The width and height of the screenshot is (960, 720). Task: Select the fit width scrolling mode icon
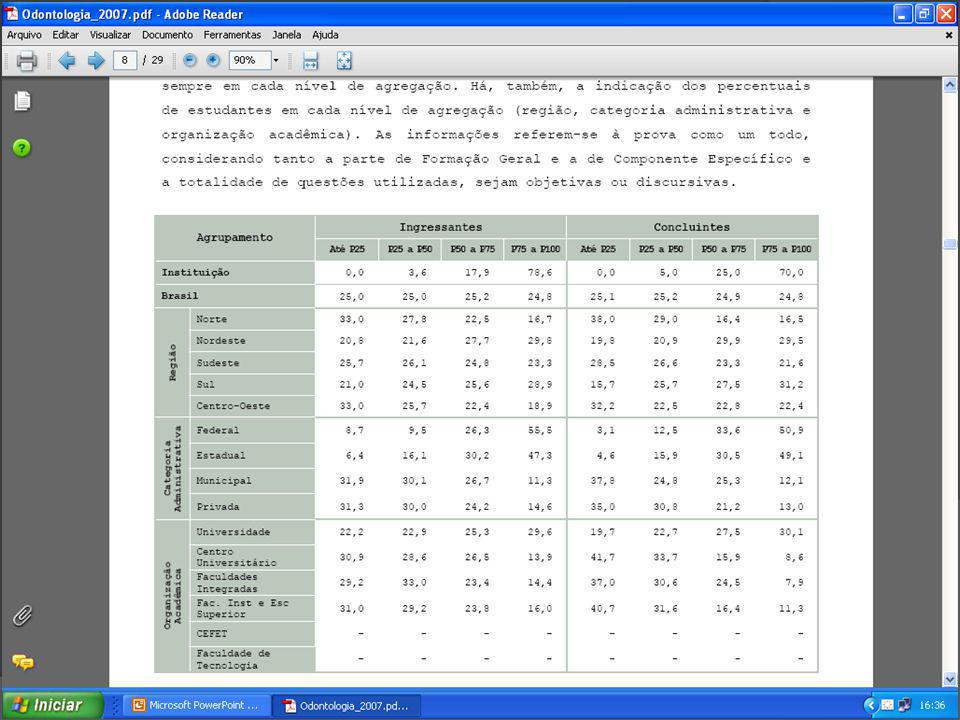310,61
